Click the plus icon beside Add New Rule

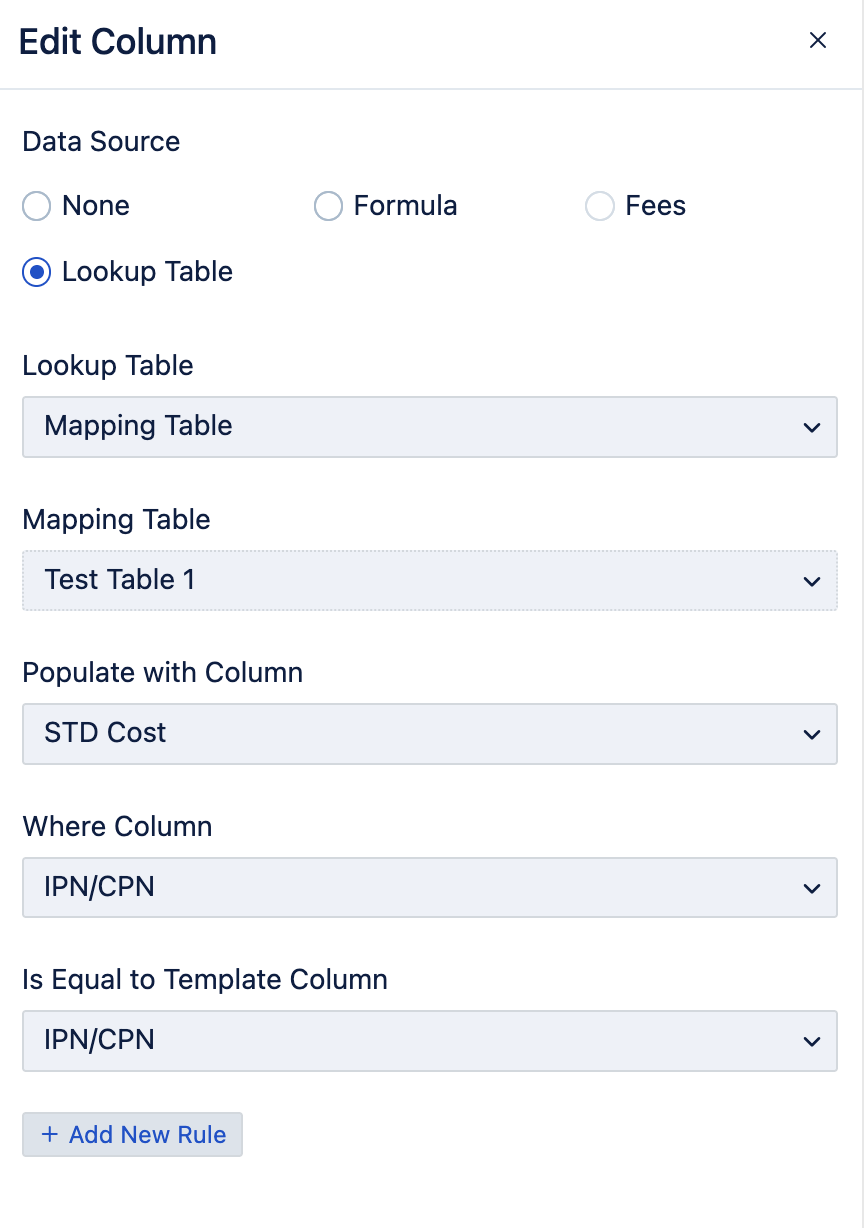tap(50, 1135)
